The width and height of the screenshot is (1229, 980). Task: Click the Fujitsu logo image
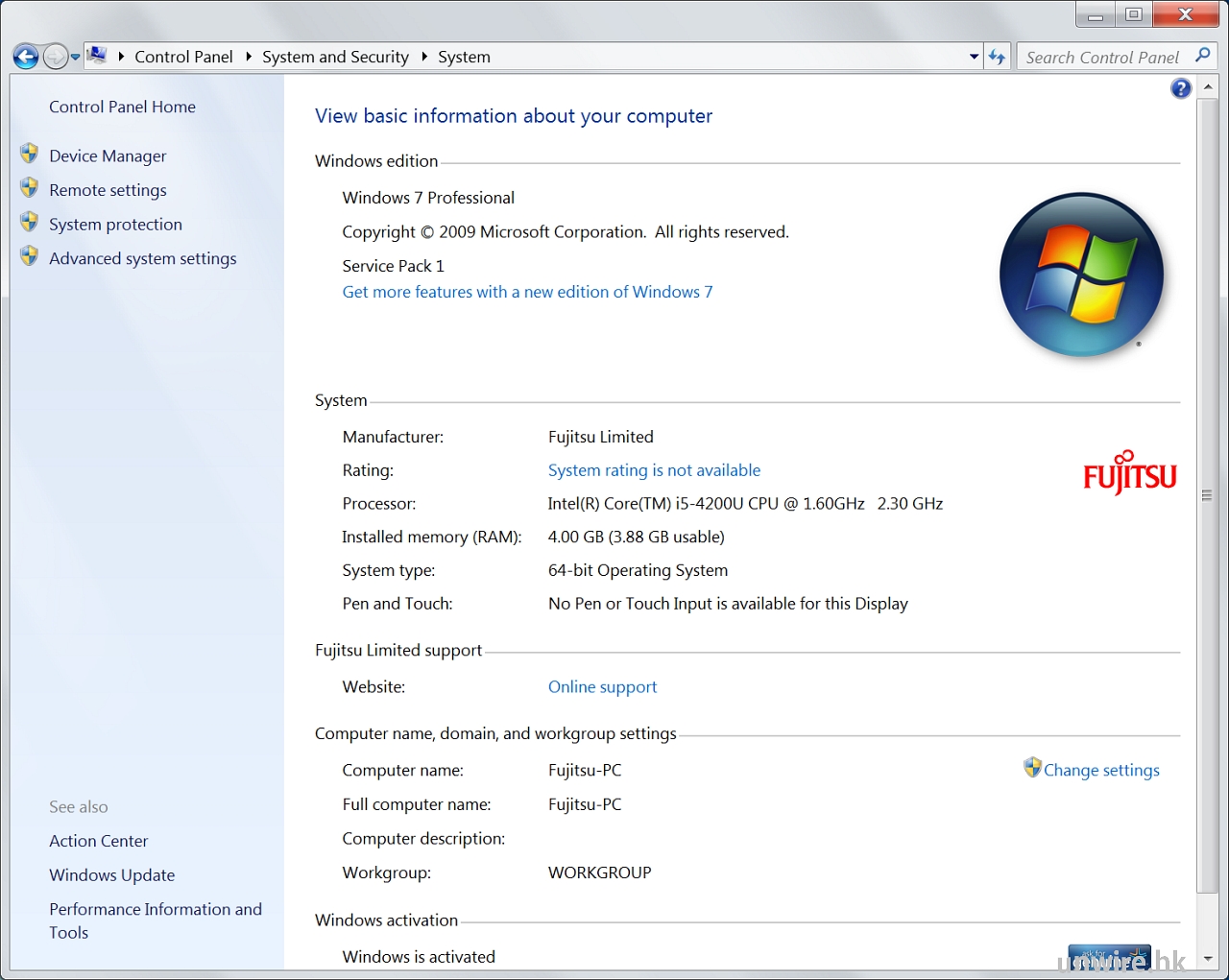pyautogui.click(x=1129, y=473)
